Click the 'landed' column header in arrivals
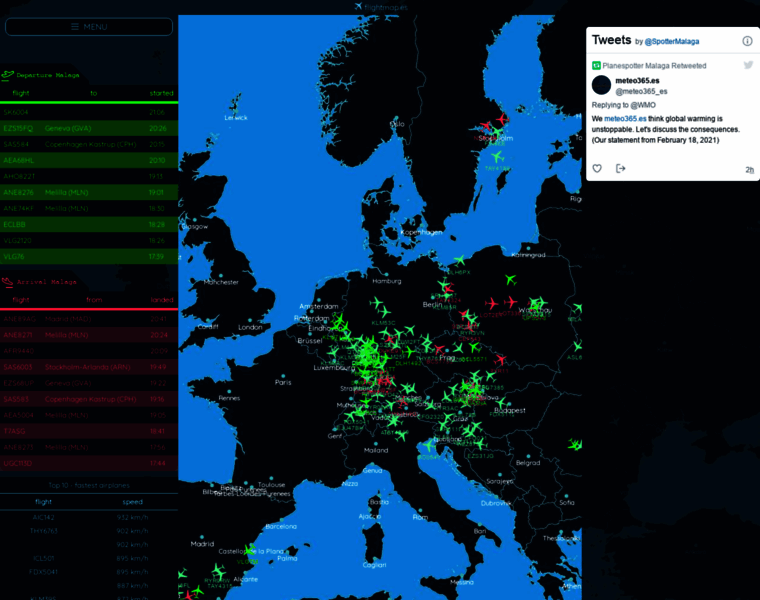 point(162,300)
